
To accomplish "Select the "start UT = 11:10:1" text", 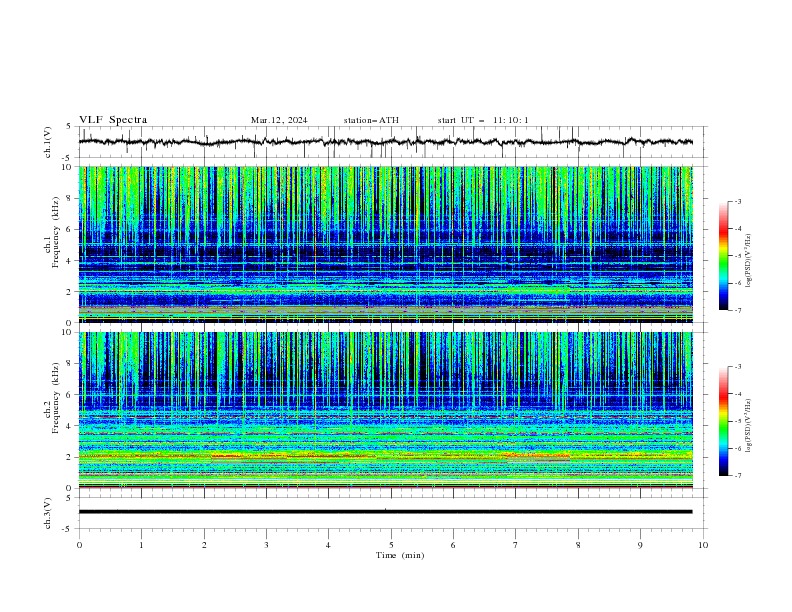I will 483,120.
